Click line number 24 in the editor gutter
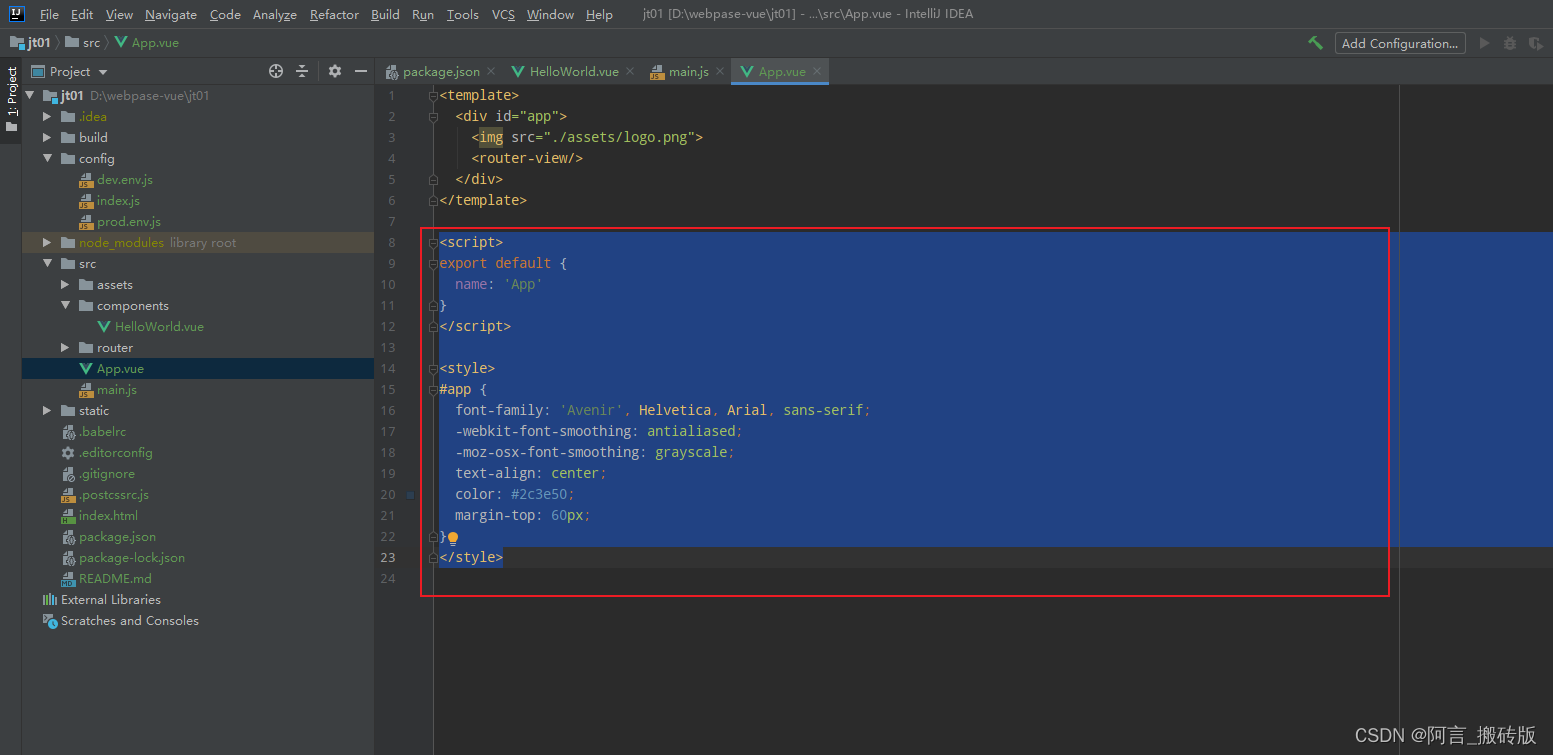Viewport: 1553px width, 755px height. (x=388, y=578)
